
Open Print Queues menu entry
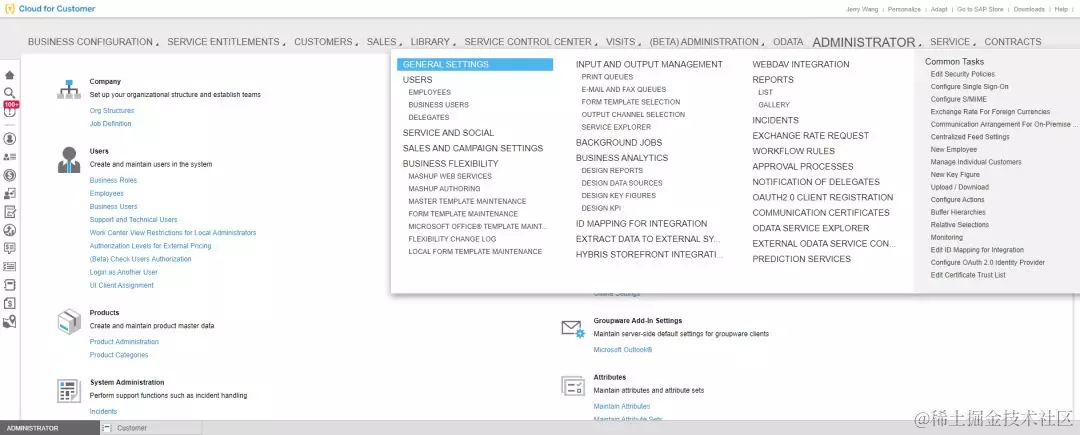click(607, 77)
